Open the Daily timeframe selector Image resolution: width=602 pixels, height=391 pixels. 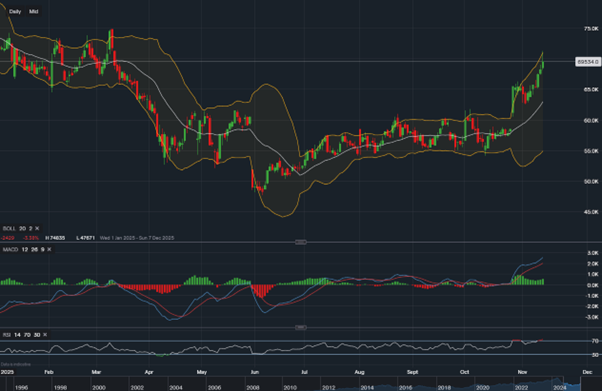pyautogui.click(x=15, y=12)
